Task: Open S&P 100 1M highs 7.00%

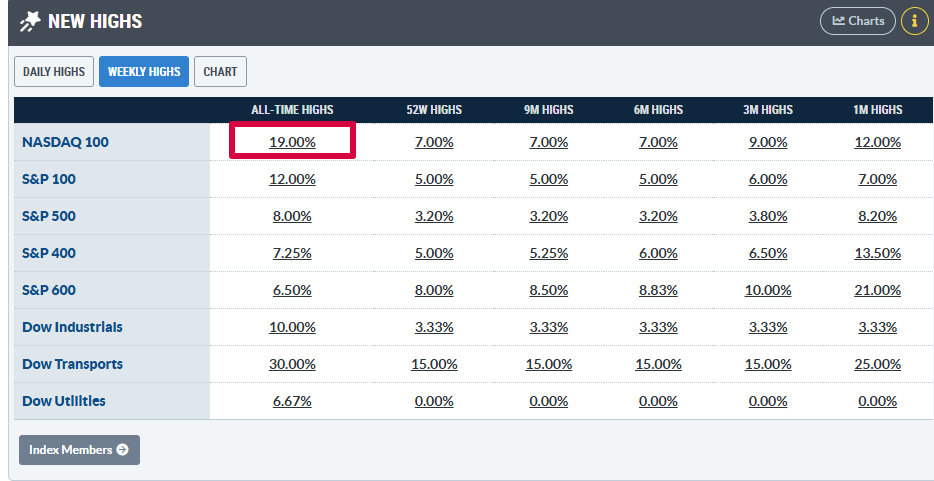Action: pos(878,179)
